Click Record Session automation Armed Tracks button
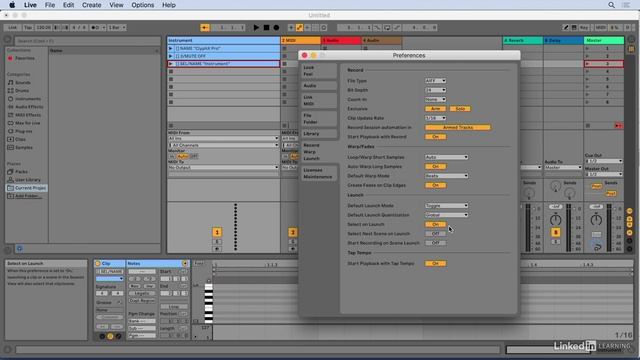The height and width of the screenshot is (360, 640). [458, 127]
